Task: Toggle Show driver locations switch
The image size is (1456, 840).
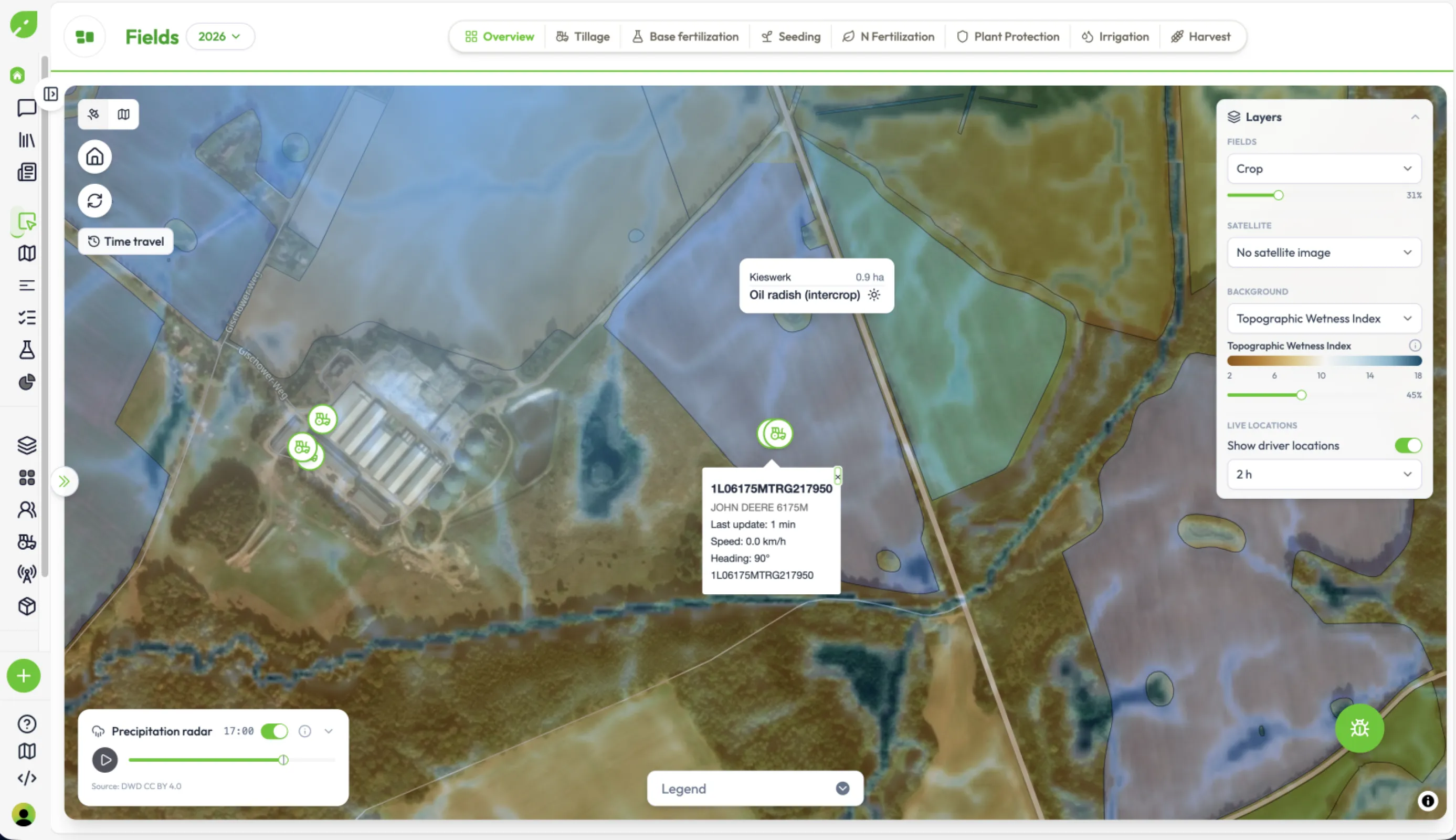Action: click(1408, 445)
